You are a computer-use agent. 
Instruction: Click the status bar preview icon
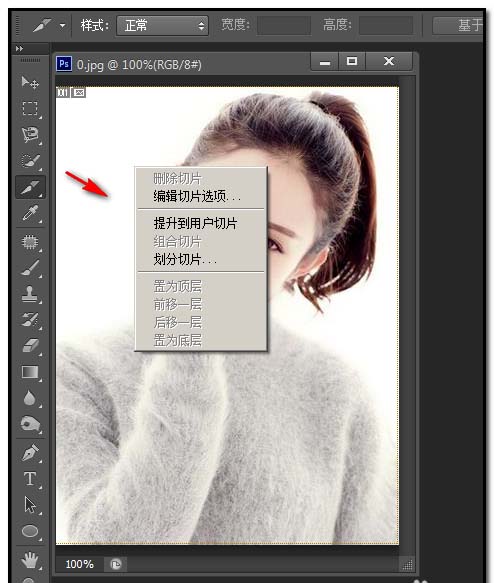[116, 564]
